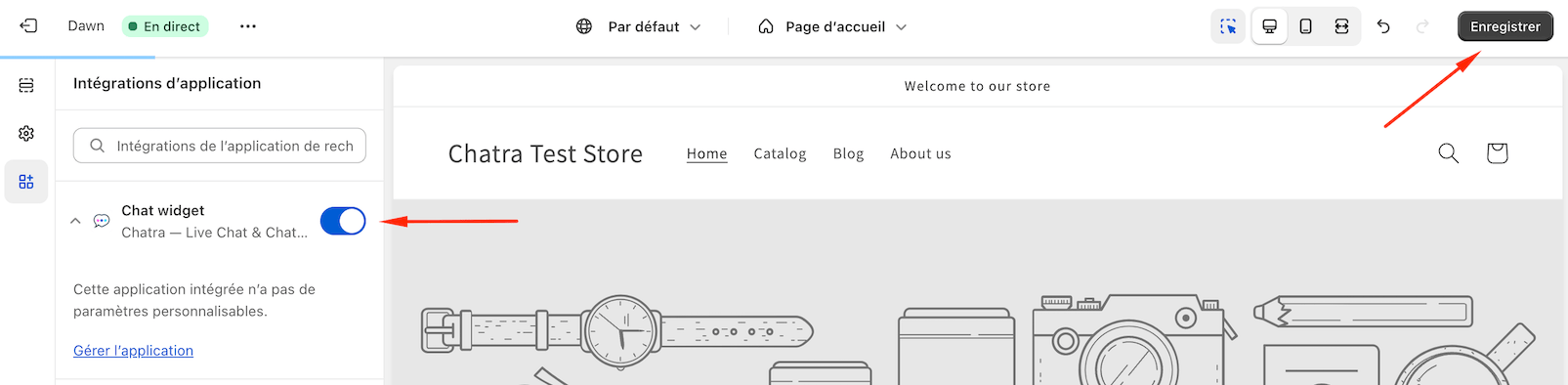Click the En direct status badge

(164, 26)
